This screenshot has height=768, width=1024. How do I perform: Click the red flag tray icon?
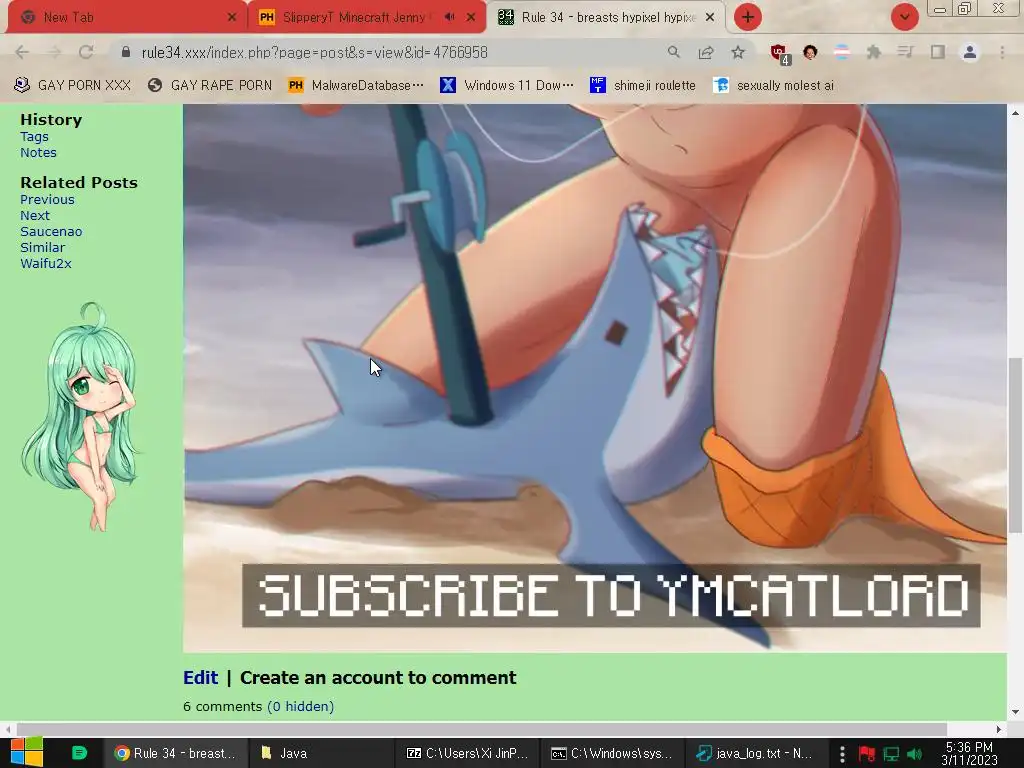tap(867, 754)
